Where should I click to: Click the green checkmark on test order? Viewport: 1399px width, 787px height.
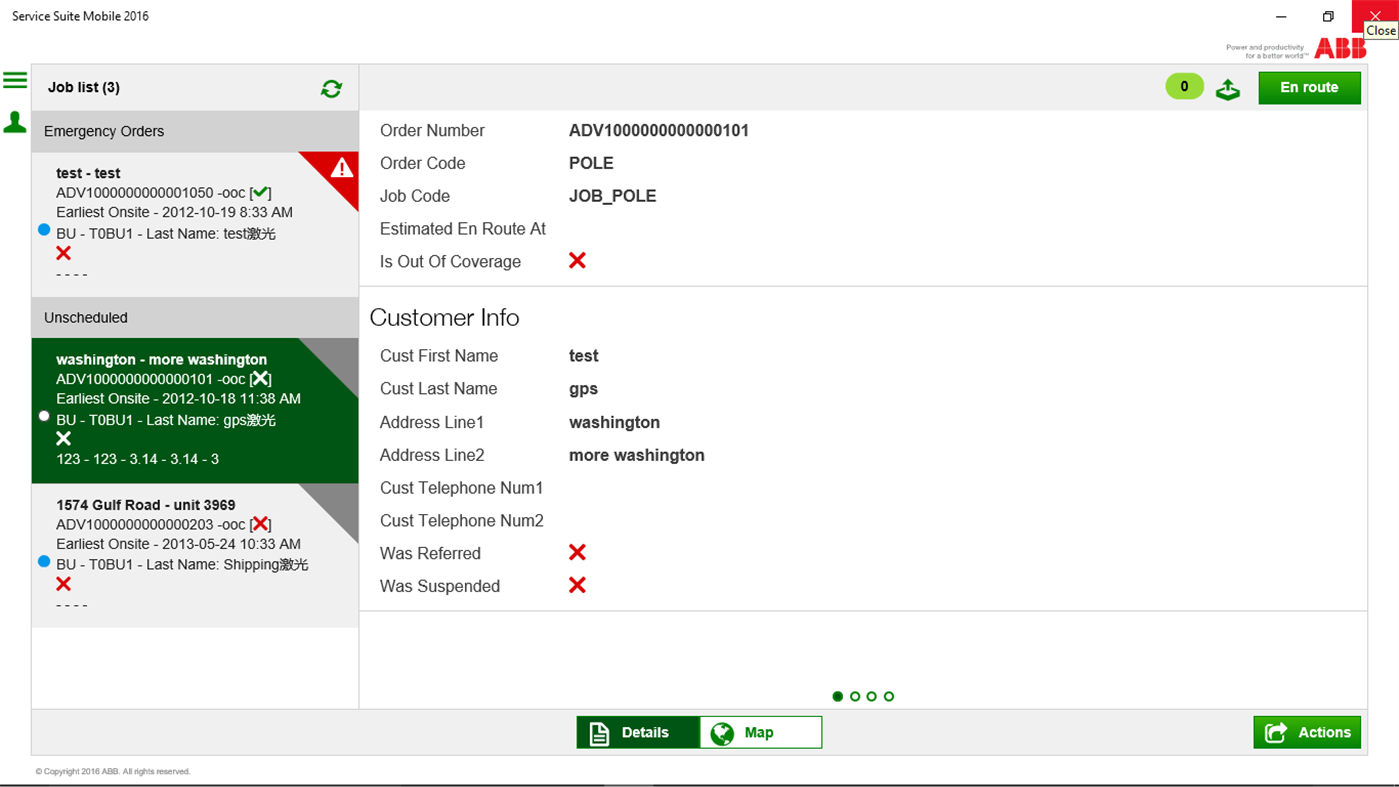point(260,192)
